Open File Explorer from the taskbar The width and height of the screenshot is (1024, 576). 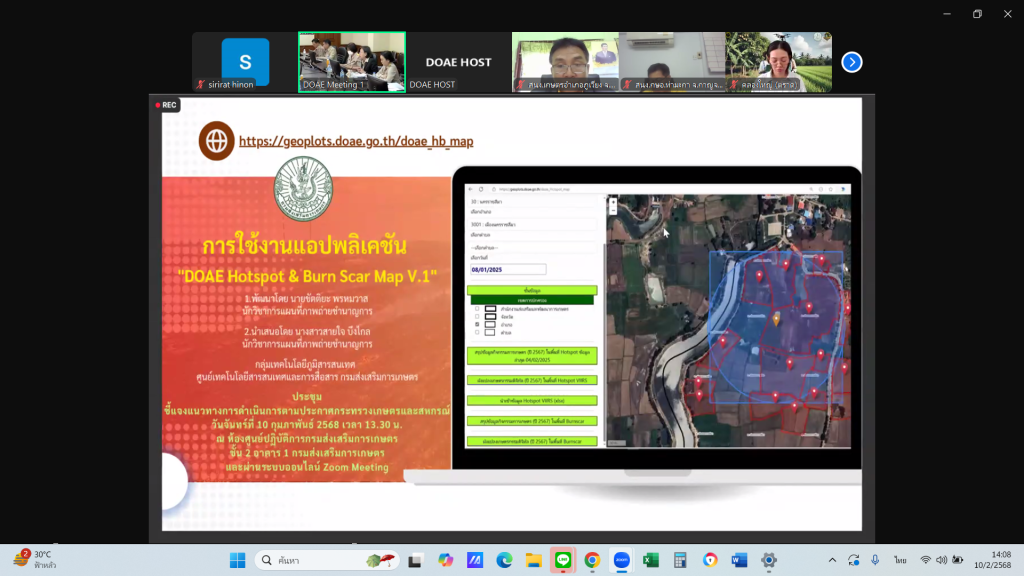[534, 560]
